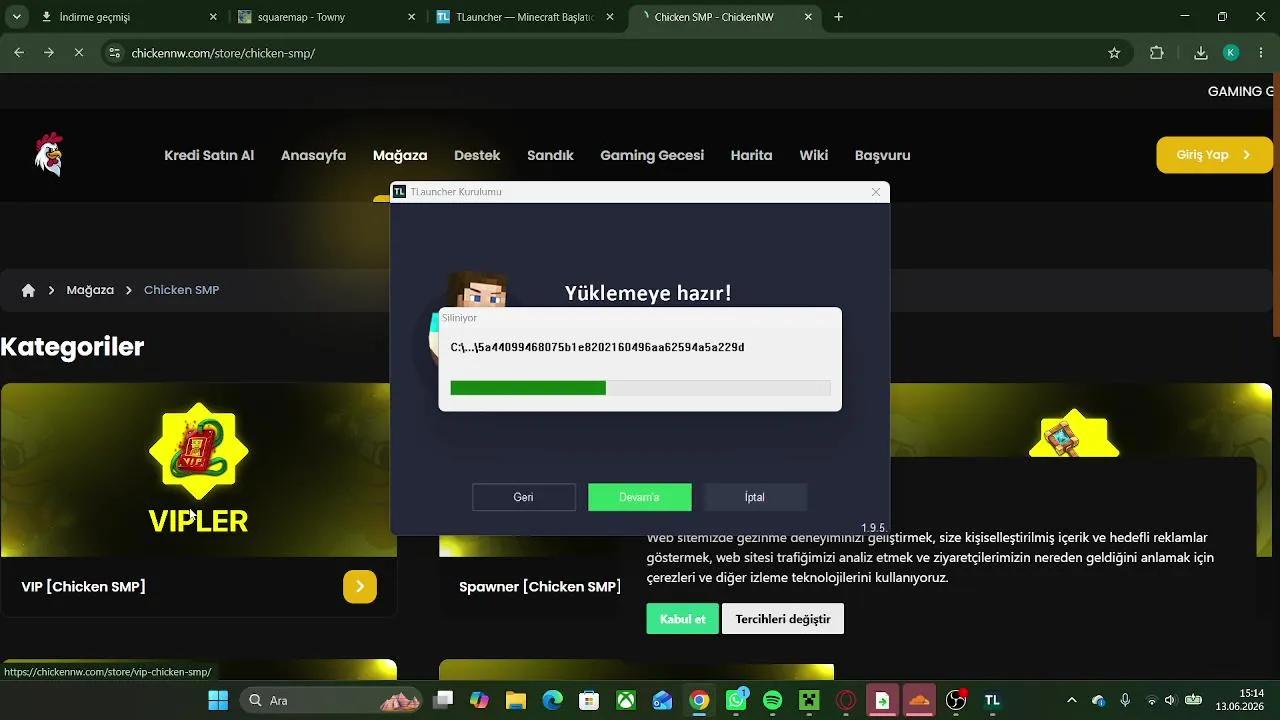Open Microsoft Store from the taskbar

click(x=589, y=700)
